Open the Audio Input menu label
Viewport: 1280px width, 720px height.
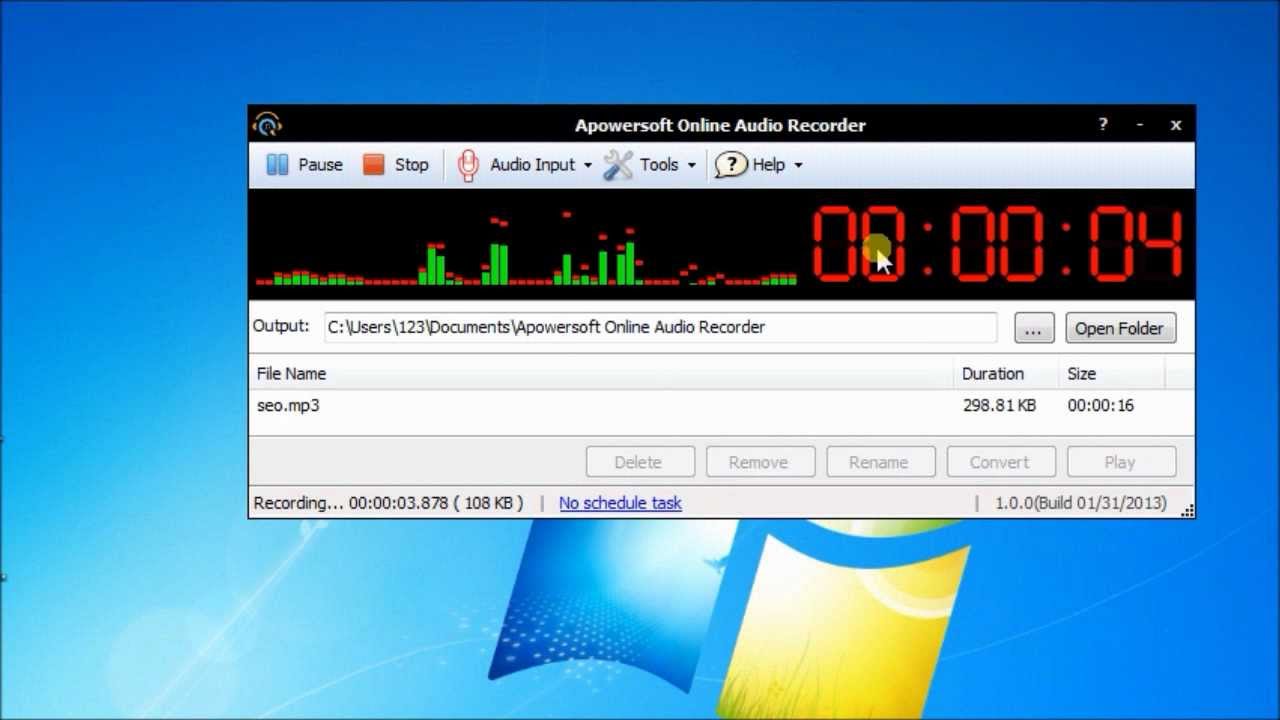tap(532, 165)
